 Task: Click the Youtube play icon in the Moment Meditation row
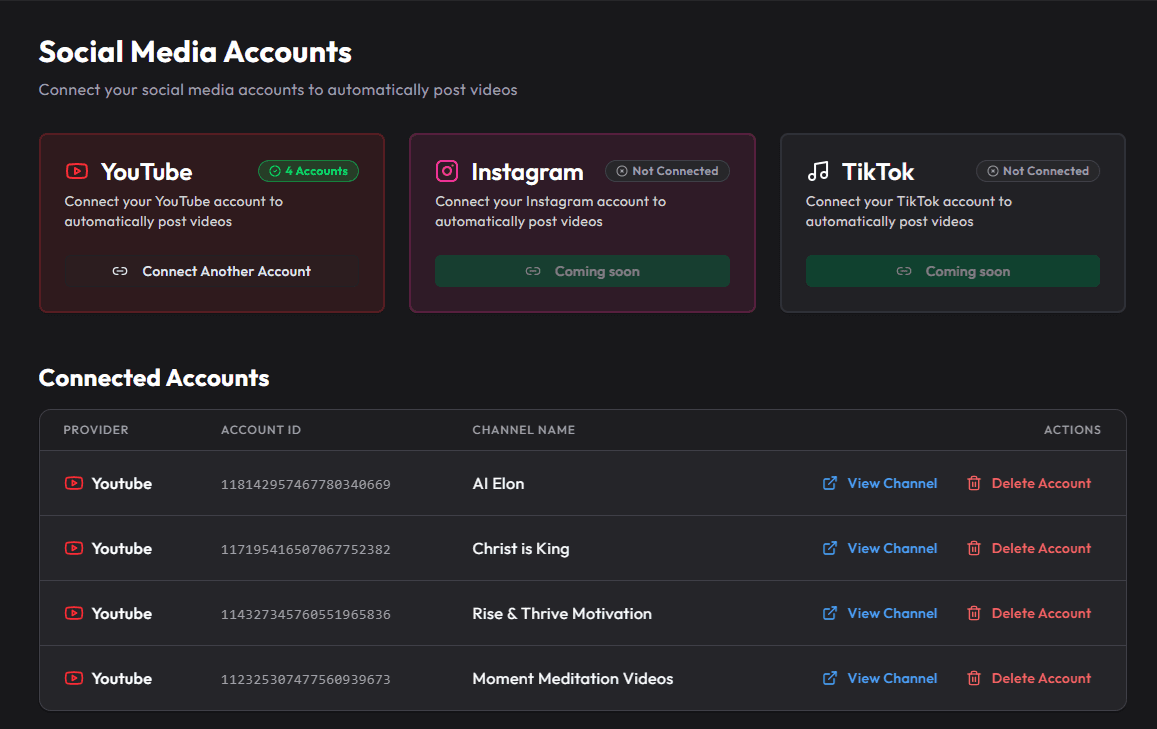pos(73,678)
